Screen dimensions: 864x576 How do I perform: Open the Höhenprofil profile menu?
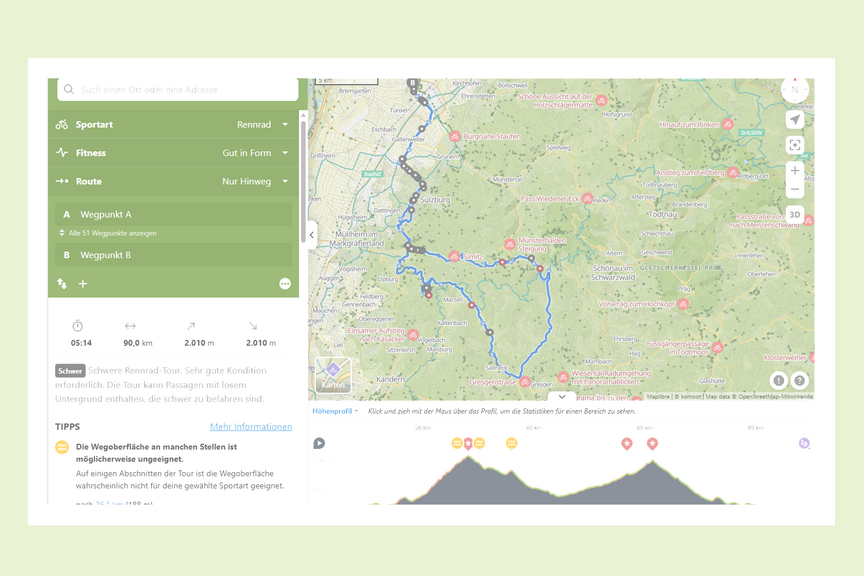click(335, 411)
